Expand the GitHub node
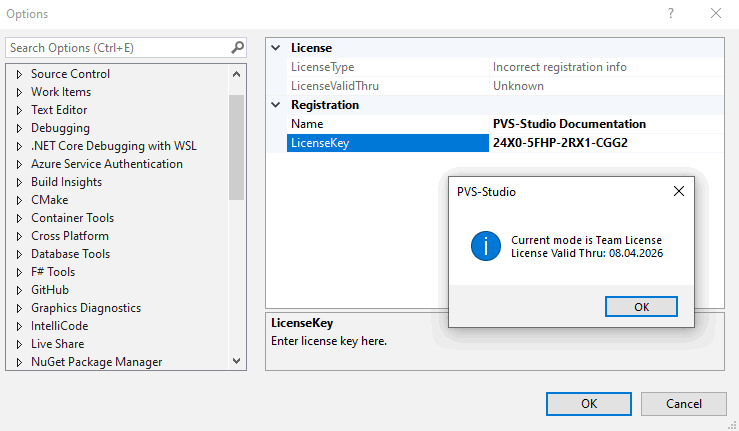739x431 pixels. (x=19, y=290)
